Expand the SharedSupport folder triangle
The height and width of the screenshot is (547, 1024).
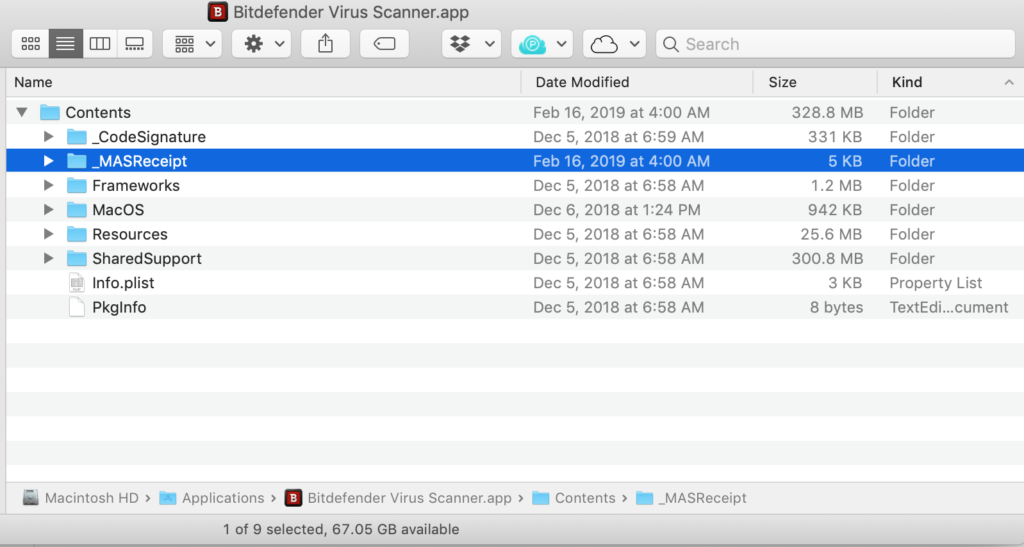pos(48,258)
